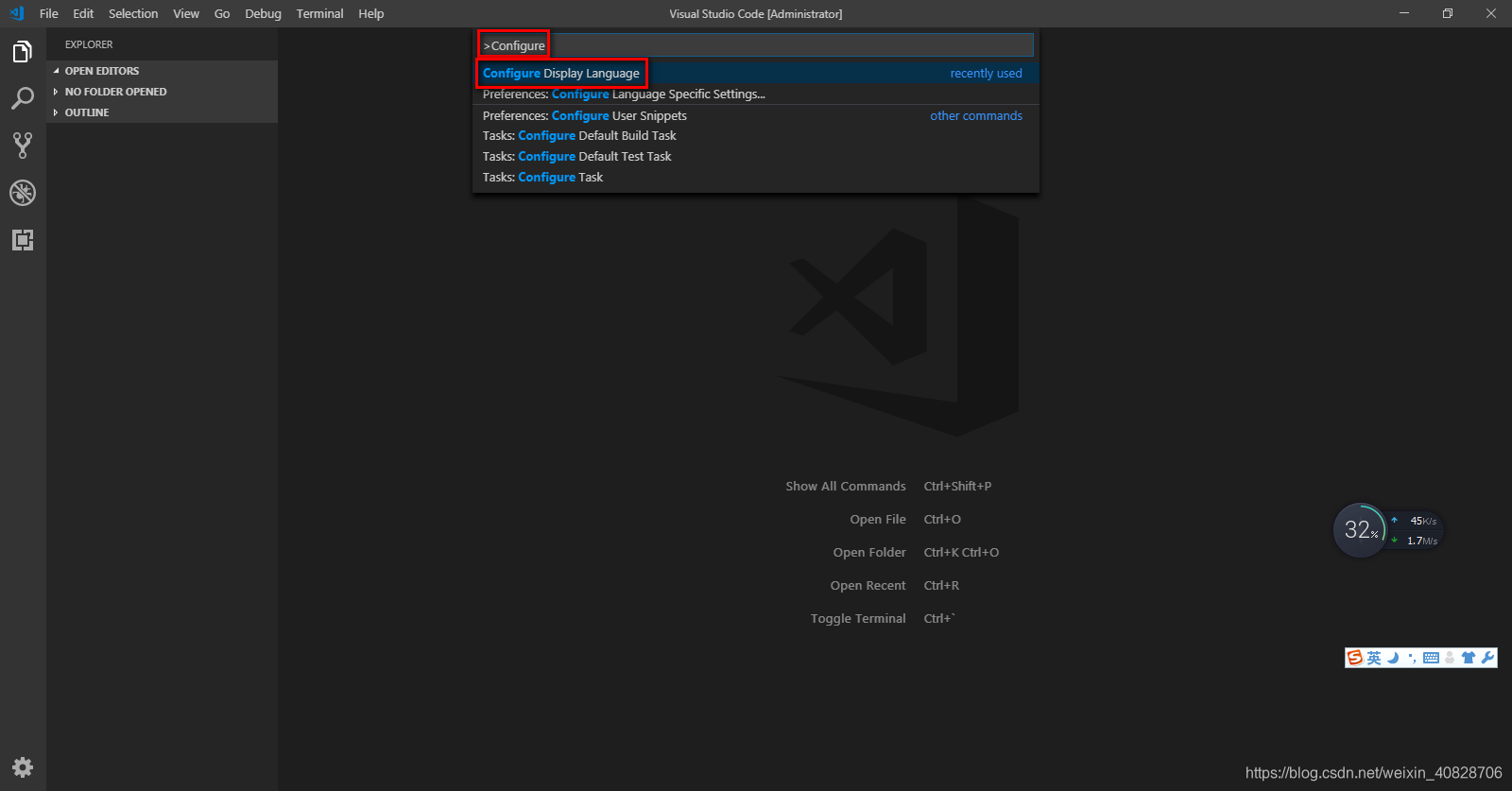This screenshot has height=791, width=1512.
Task: Open the IME wrench toolbox
Action: 1488,658
